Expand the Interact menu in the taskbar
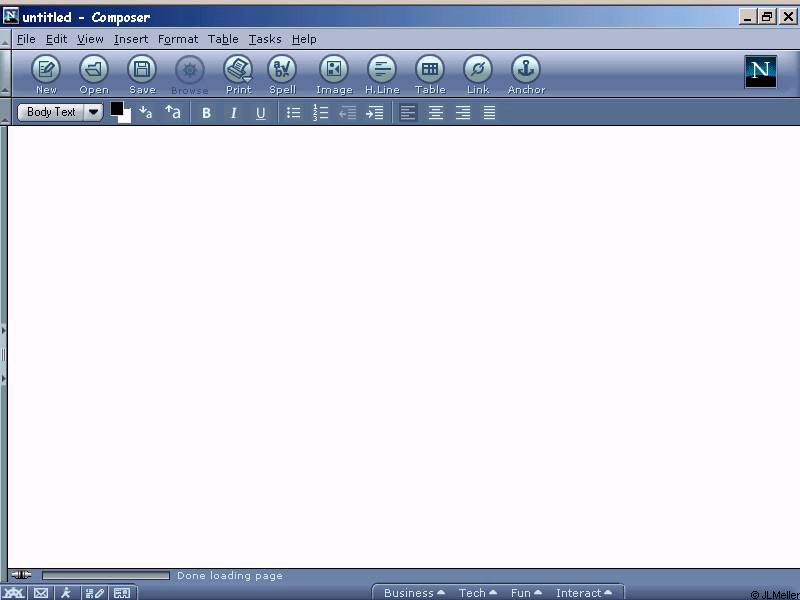Viewport: 800px width, 600px height. (584, 593)
